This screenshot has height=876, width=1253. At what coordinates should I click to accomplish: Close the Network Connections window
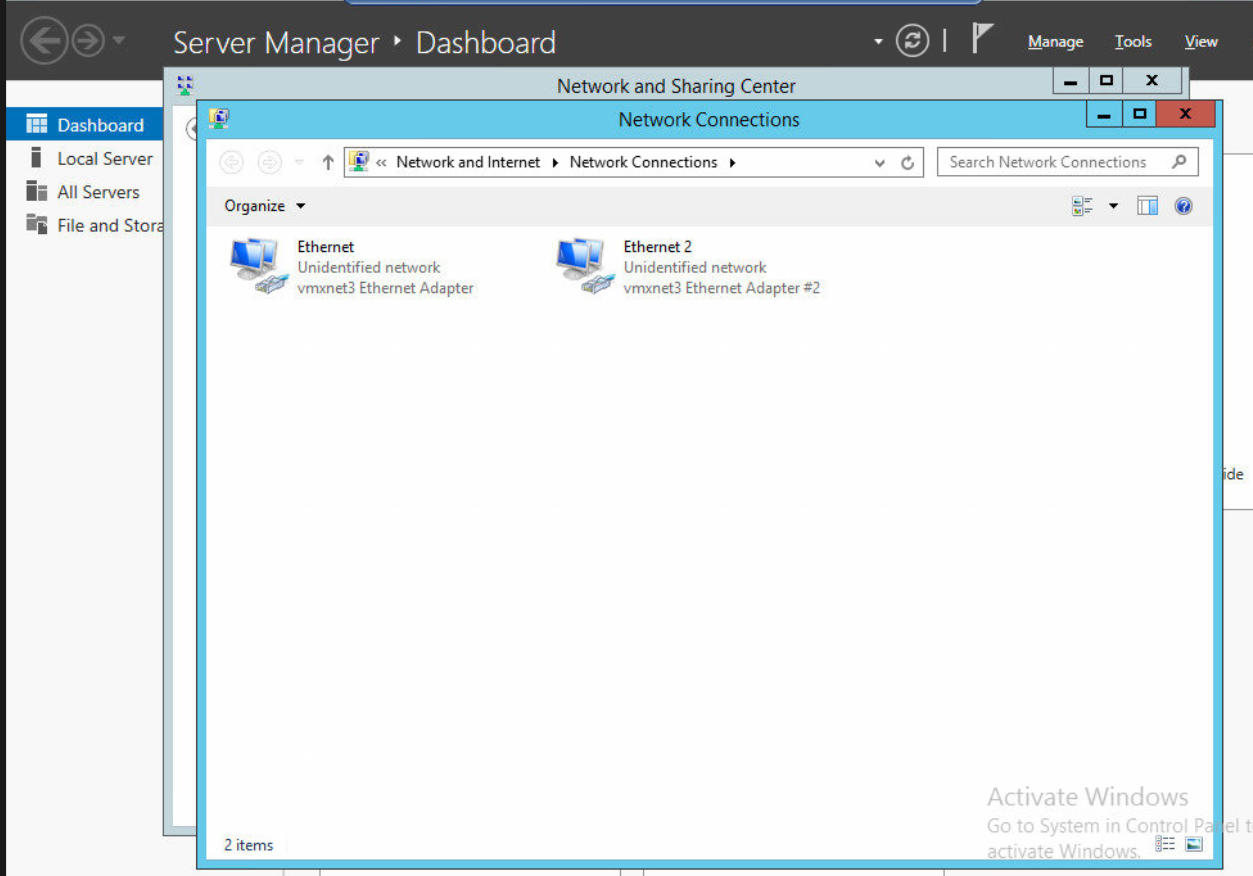pos(1186,114)
